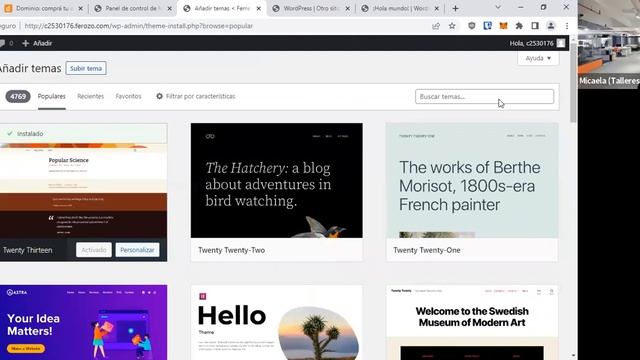Click the Twenty Twenty-One theme name
640x360 pixels.
(427, 250)
